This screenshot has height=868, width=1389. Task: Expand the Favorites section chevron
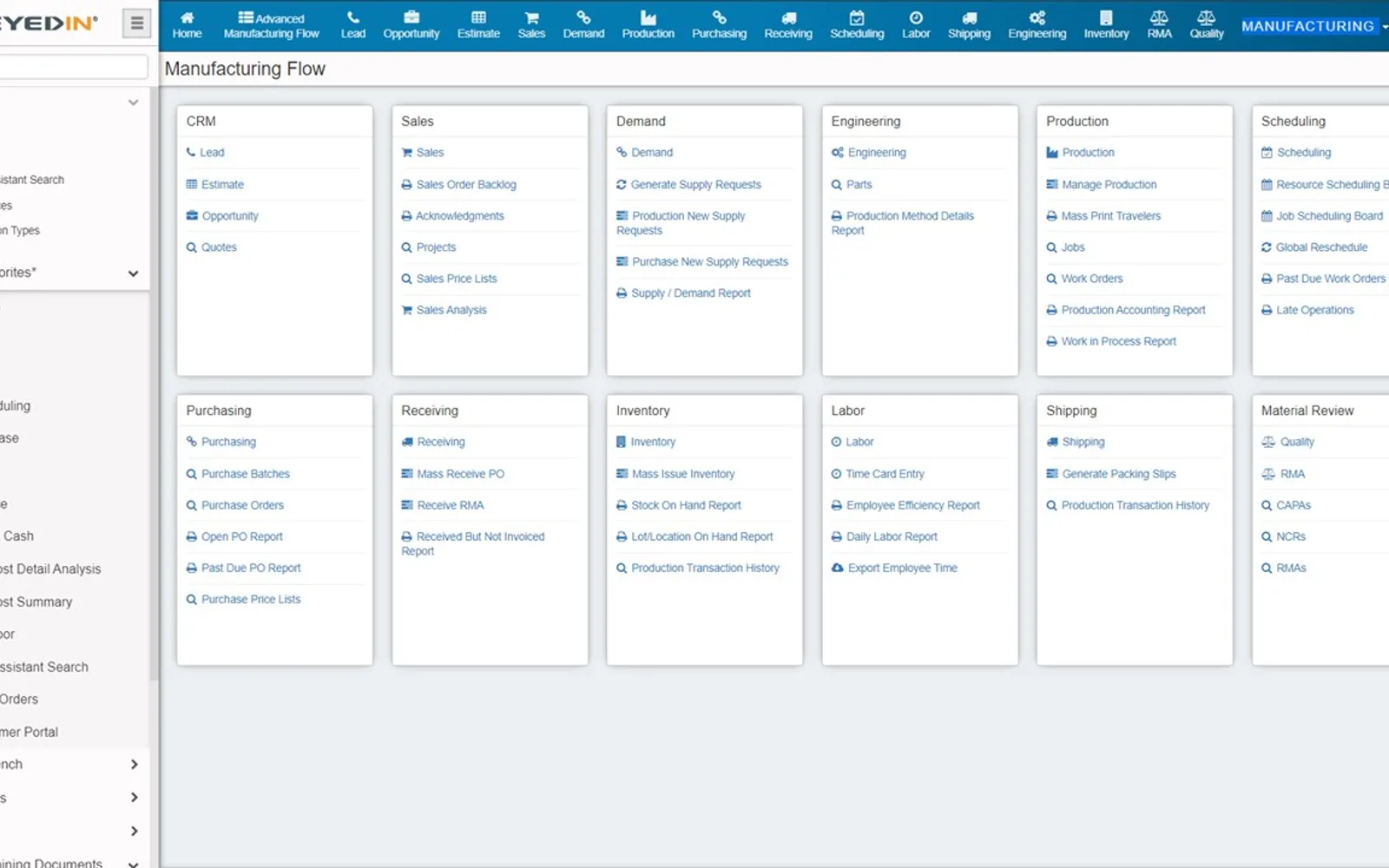click(x=133, y=273)
